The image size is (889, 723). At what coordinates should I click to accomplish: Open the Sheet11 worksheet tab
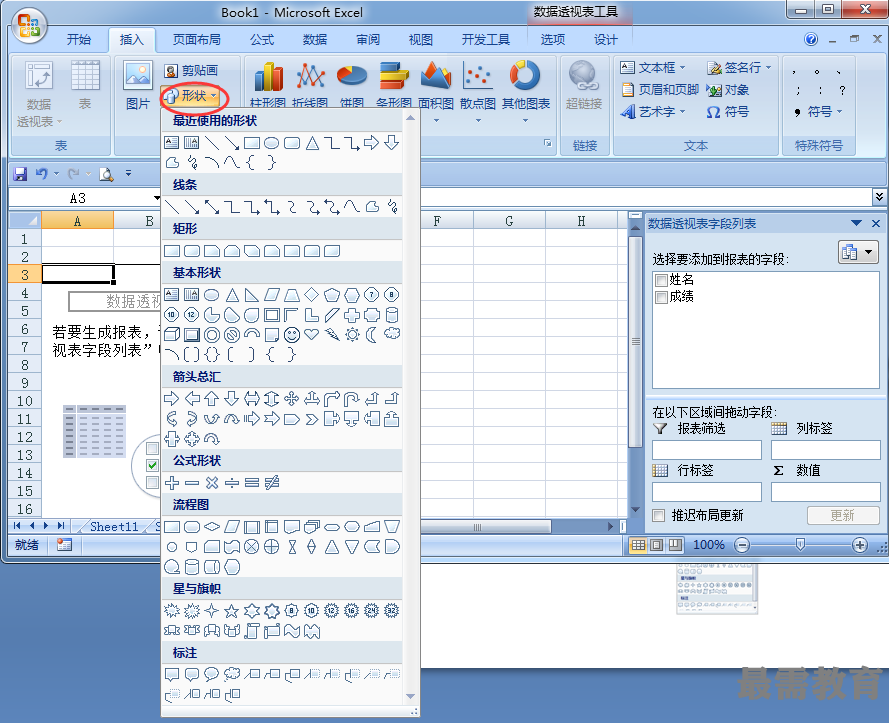tap(114, 527)
